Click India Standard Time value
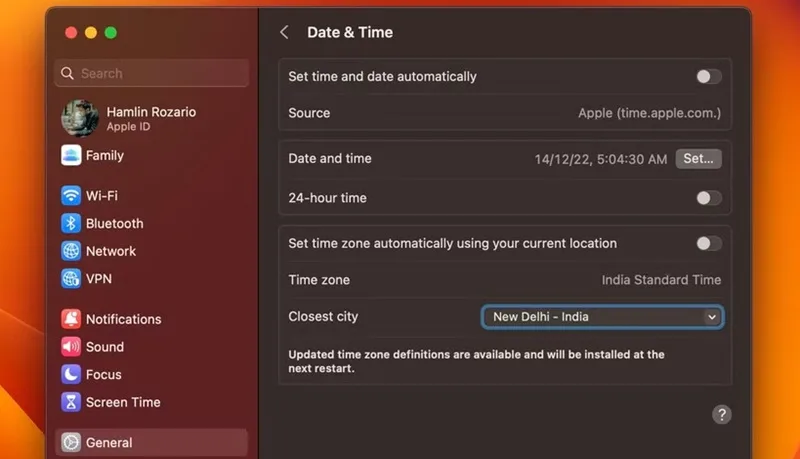 pyautogui.click(x=661, y=279)
